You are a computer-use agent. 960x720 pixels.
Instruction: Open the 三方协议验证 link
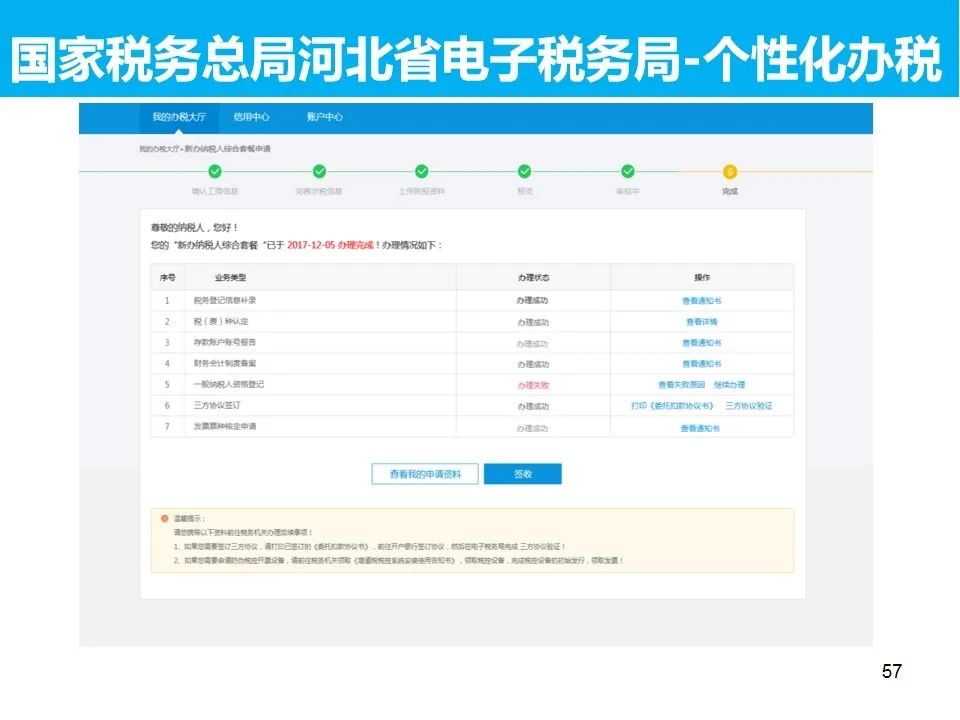coord(749,406)
